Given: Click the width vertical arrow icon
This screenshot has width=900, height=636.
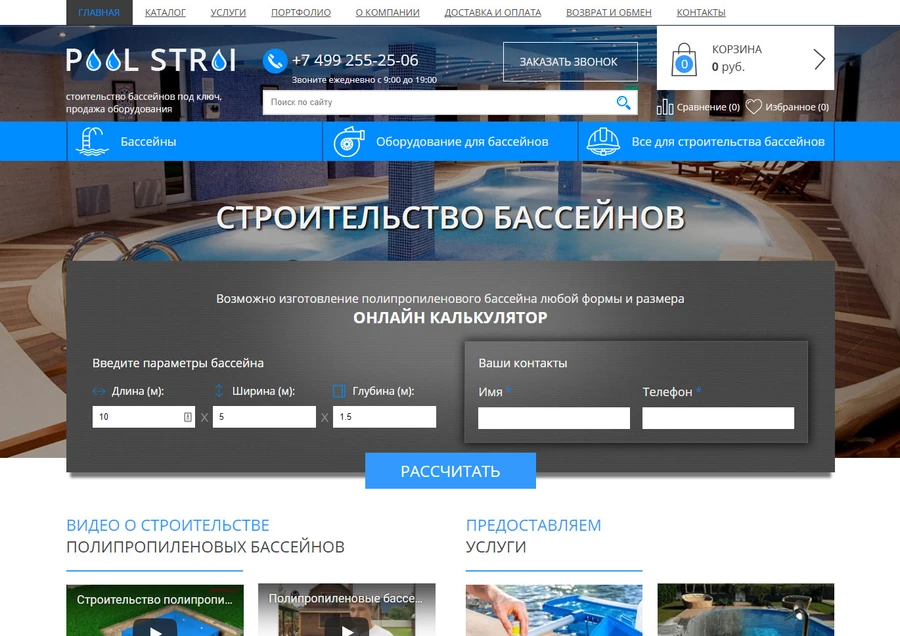Looking at the screenshot, I should pyautogui.click(x=219, y=391).
